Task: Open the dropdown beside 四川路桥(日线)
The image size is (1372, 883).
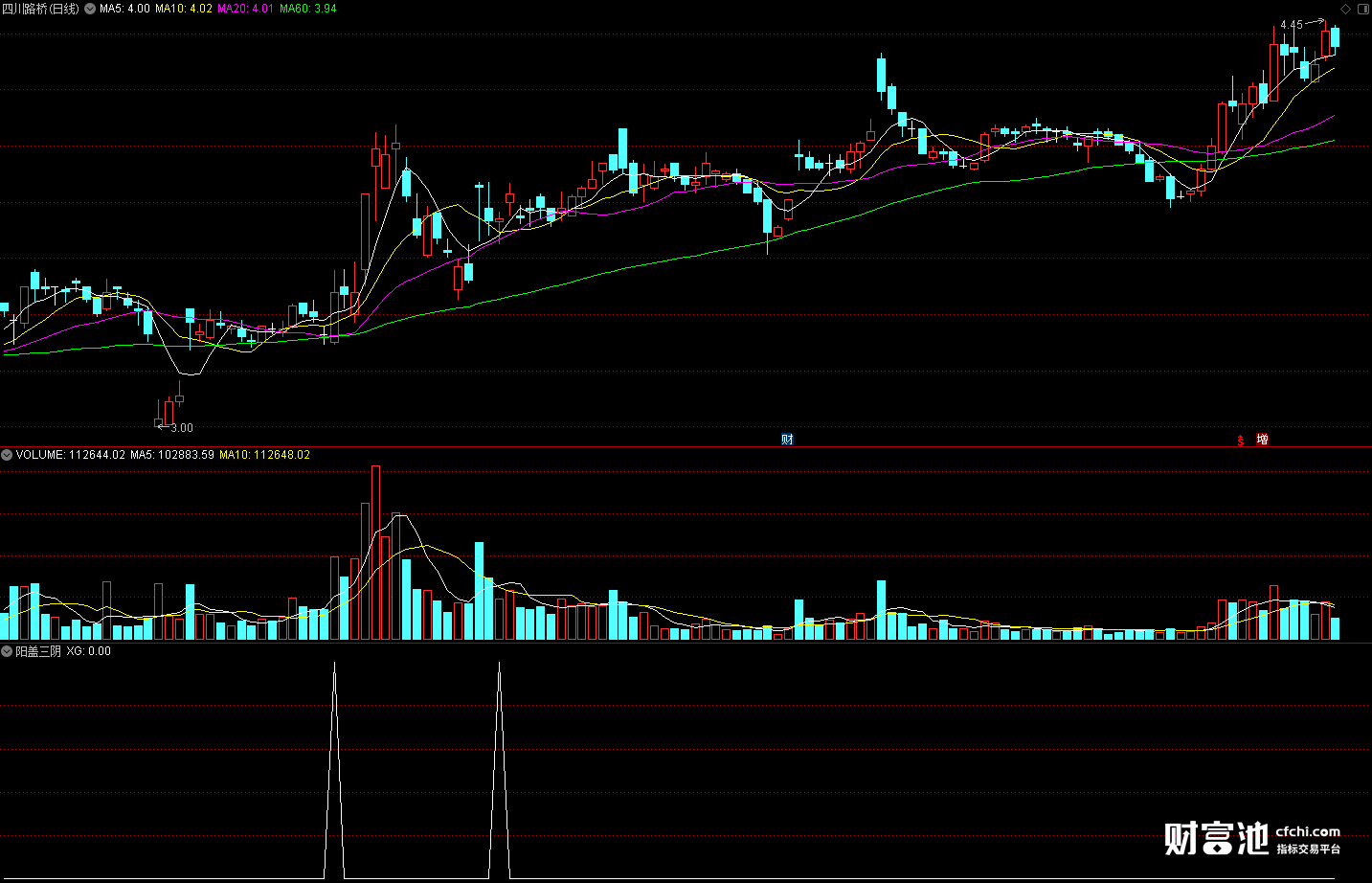Action: pos(89,9)
